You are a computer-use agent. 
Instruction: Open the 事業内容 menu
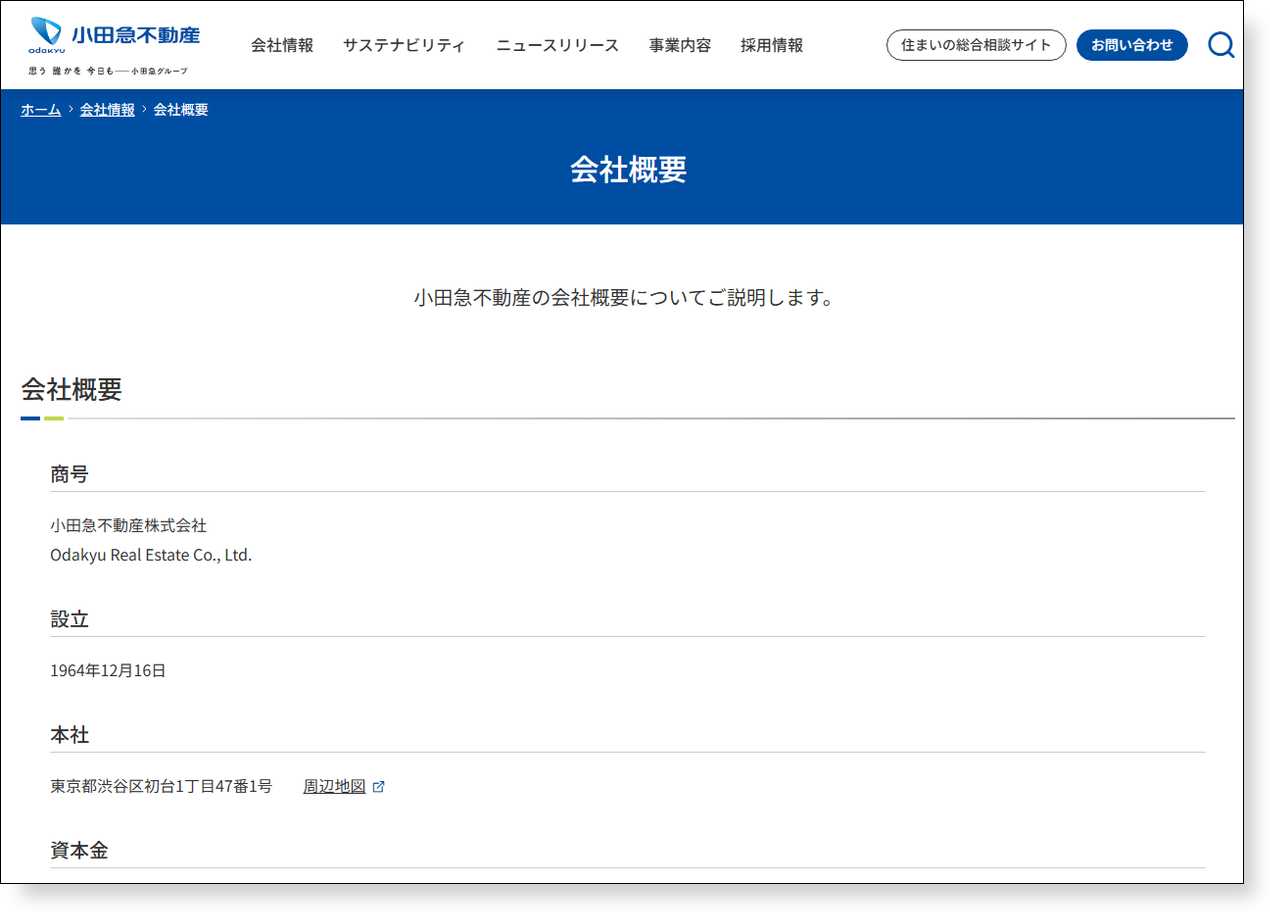pos(680,45)
